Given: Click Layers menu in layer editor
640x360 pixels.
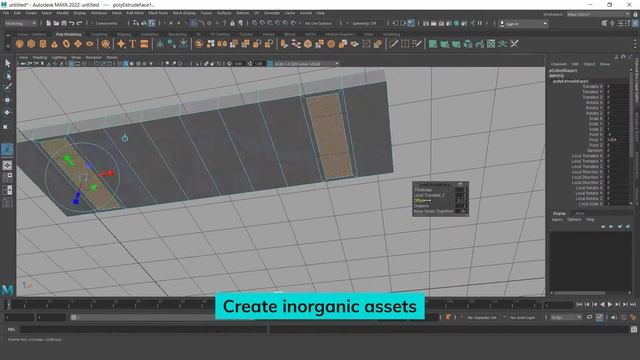Looking at the screenshot, I should point(557,220).
